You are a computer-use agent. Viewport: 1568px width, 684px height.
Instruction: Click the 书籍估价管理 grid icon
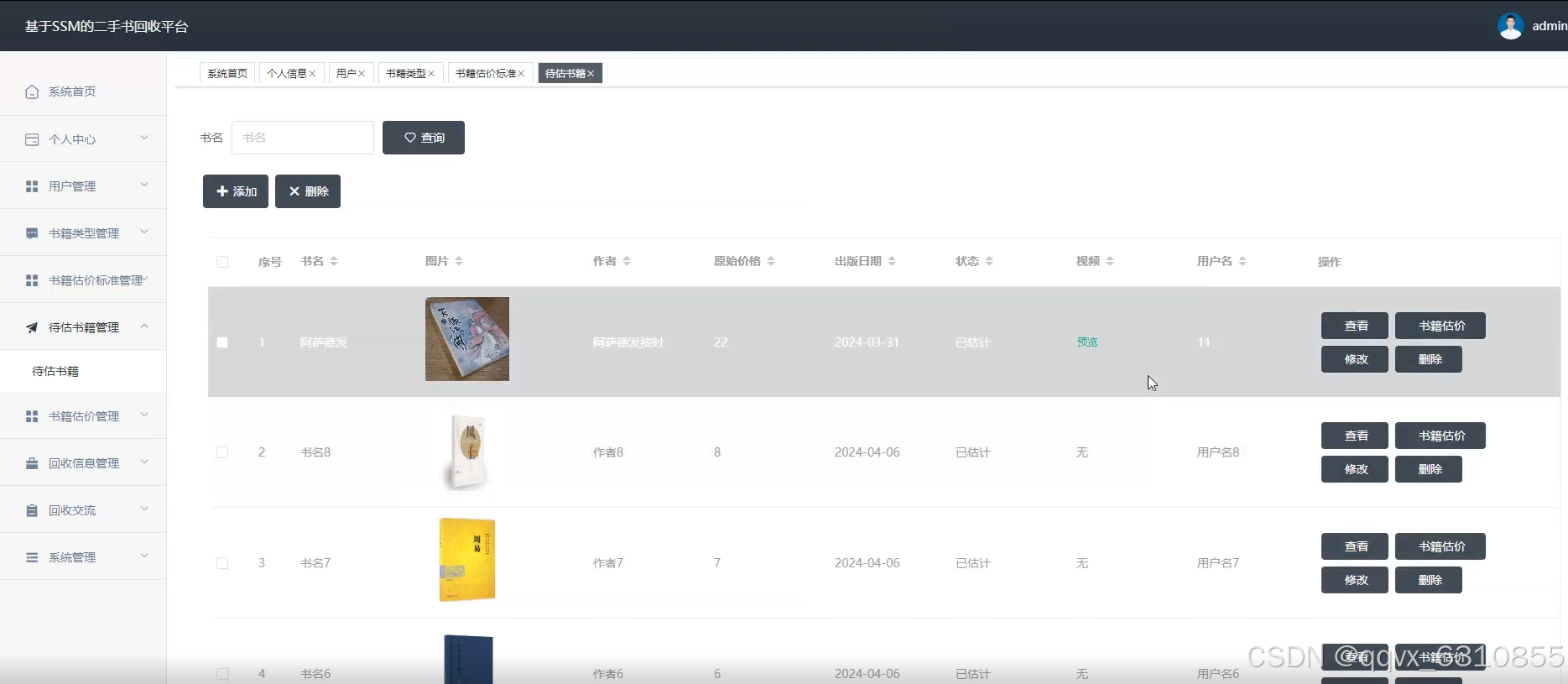32,416
